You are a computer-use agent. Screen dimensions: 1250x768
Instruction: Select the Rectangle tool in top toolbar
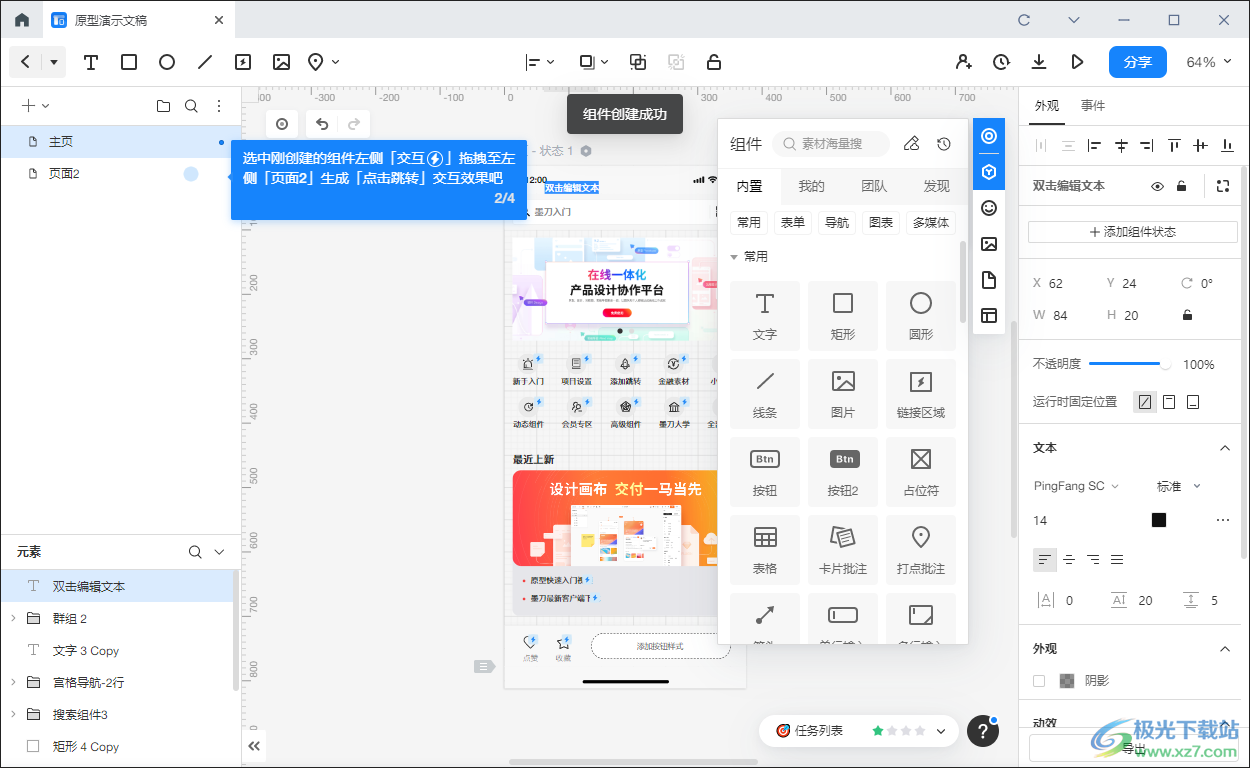129,62
